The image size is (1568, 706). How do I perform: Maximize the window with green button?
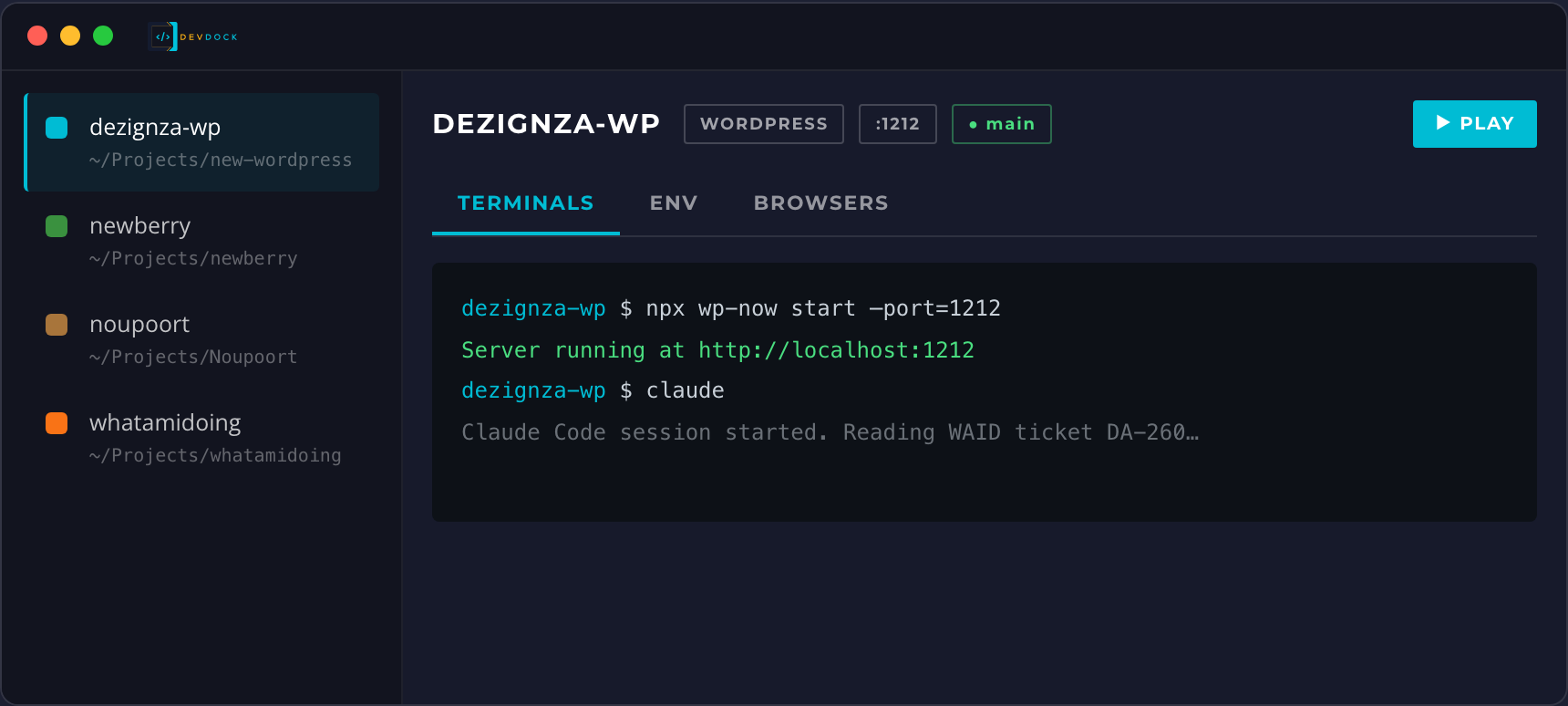(103, 36)
